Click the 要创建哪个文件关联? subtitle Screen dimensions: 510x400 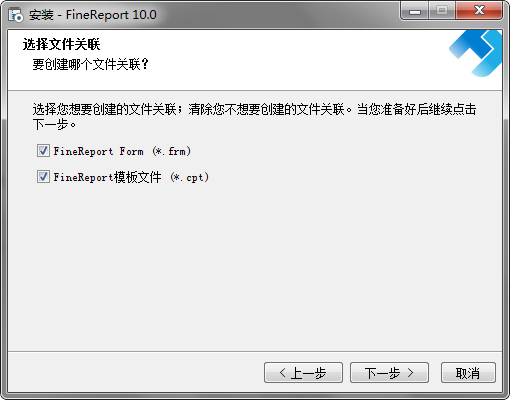(x=90, y=64)
